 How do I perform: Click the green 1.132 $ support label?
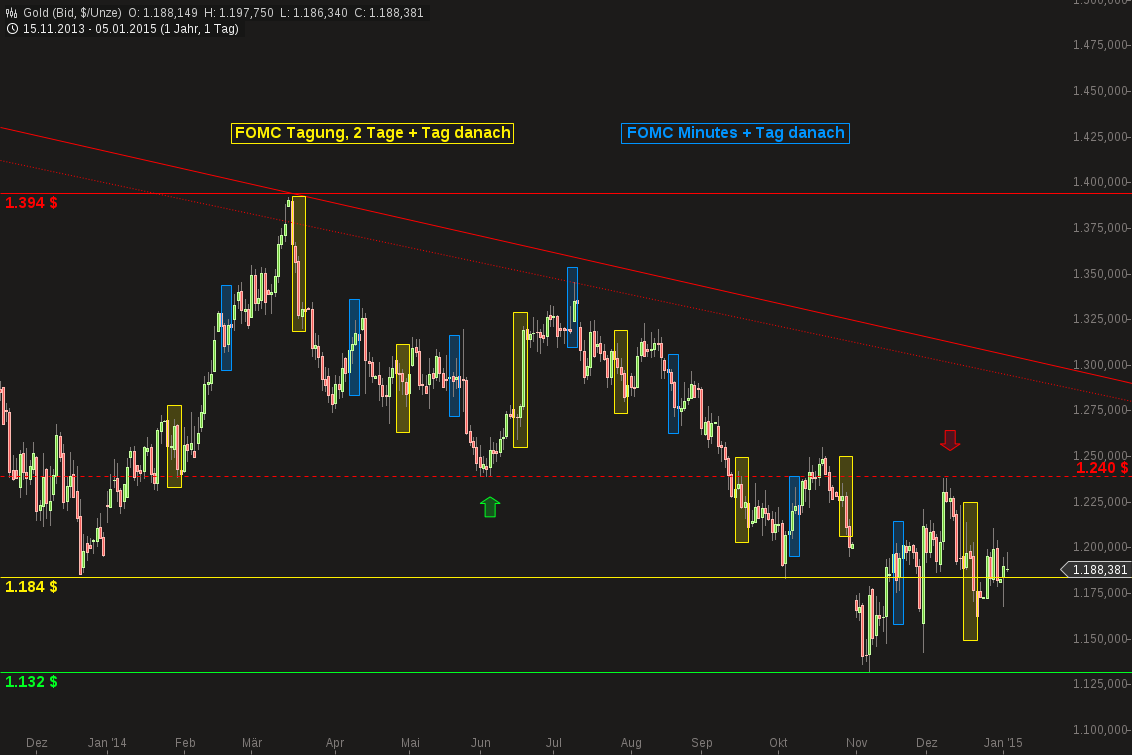pyautogui.click(x=30, y=681)
